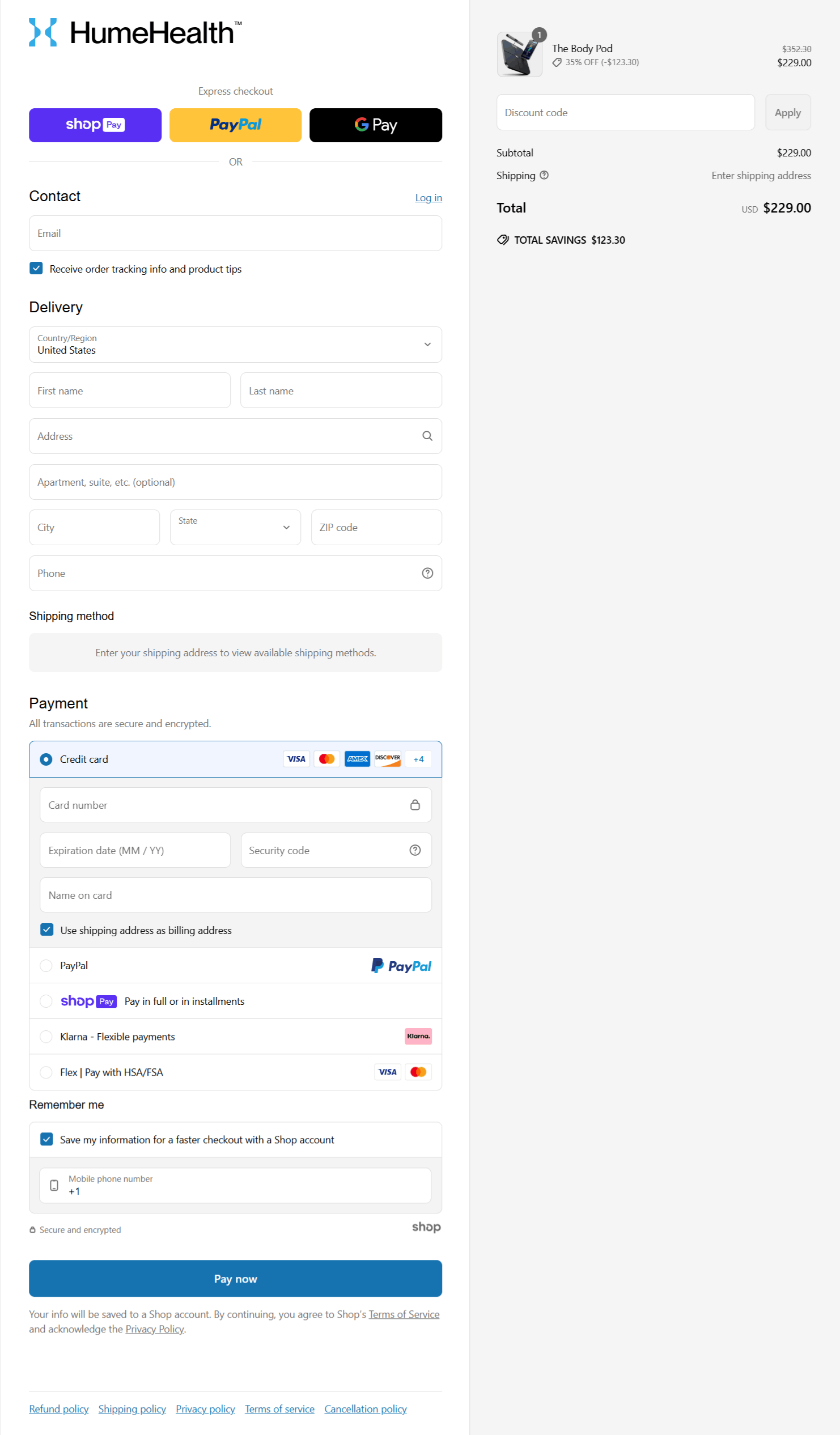Click the Klarna logo badge

pyautogui.click(x=418, y=1037)
